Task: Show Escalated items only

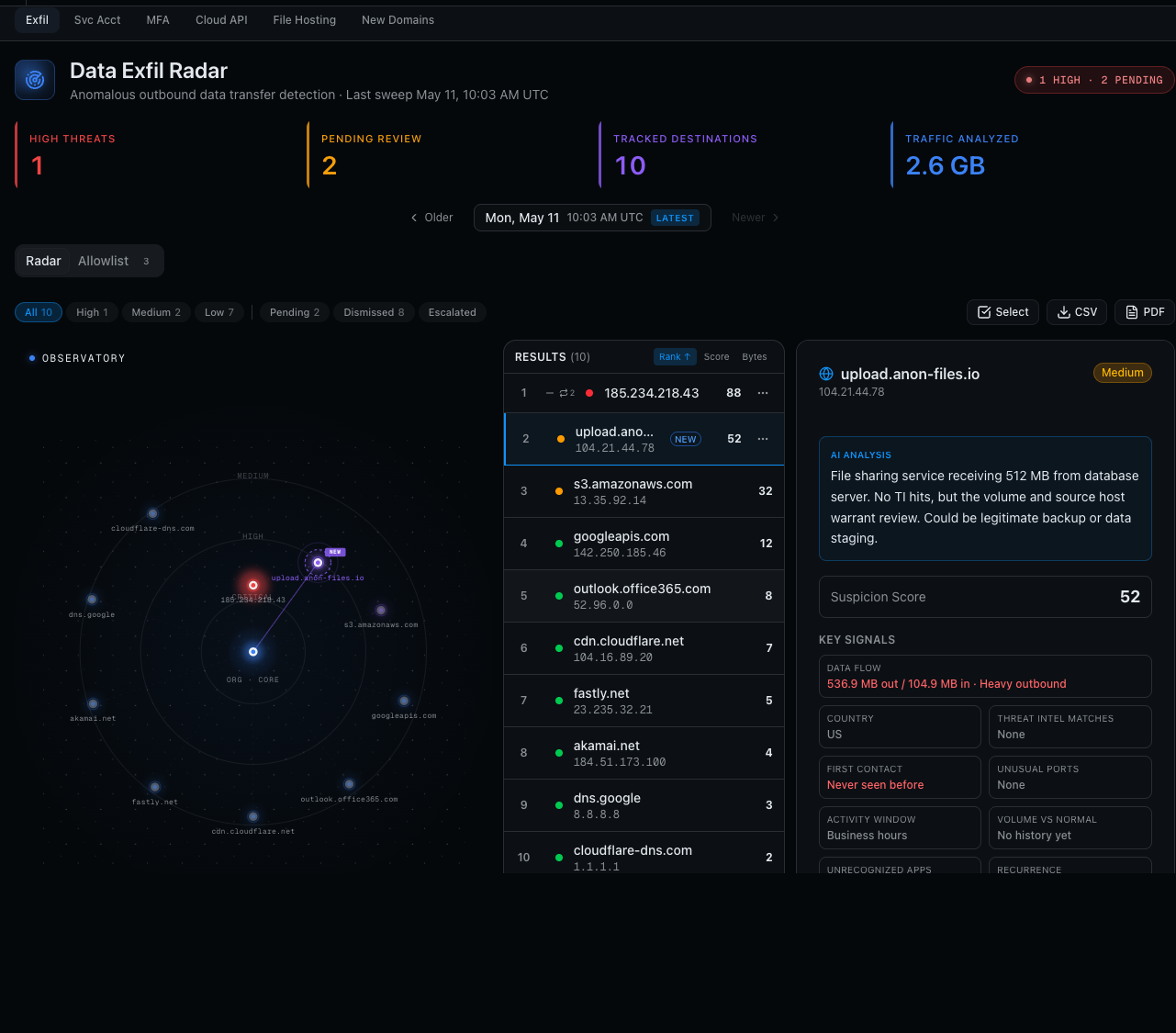Action: (x=453, y=312)
